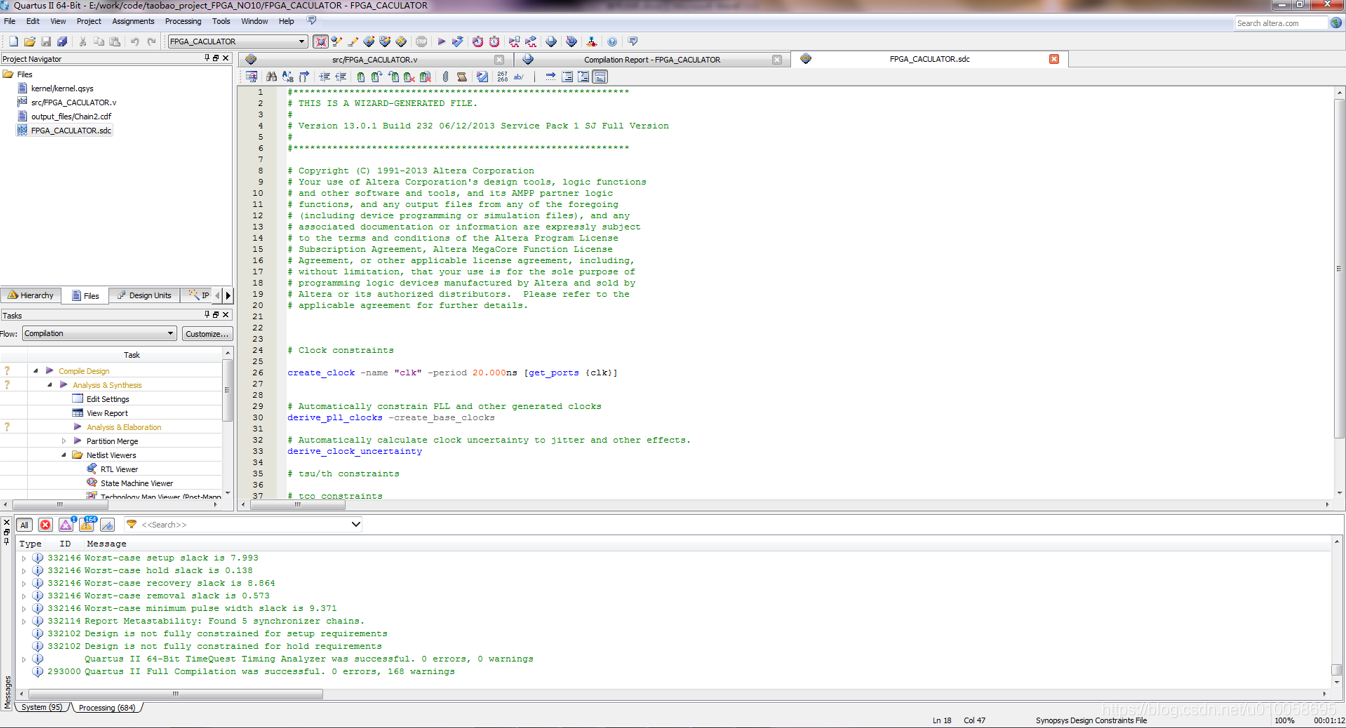Click Edit Settings task
The image size is (1346, 728).
pyautogui.click(x=107, y=399)
